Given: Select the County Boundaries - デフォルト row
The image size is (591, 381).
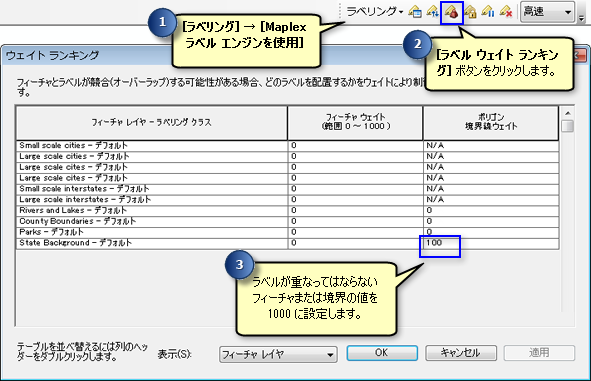Looking at the screenshot, I should coord(287,222).
